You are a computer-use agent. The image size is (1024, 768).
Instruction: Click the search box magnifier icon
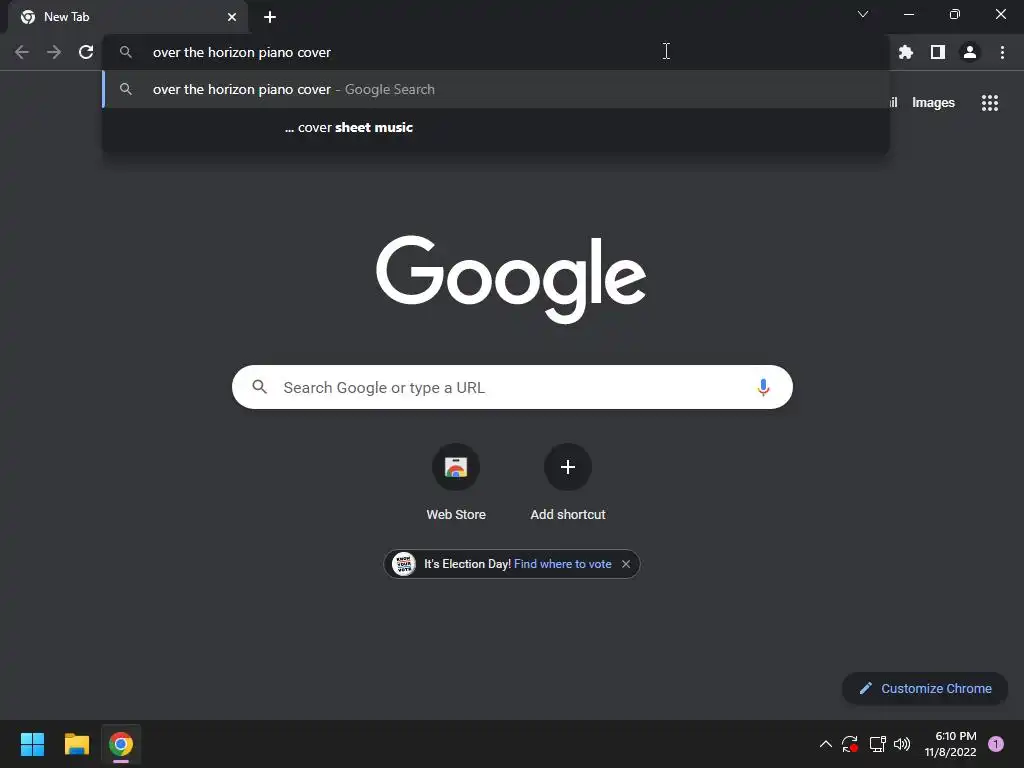coord(259,387)
